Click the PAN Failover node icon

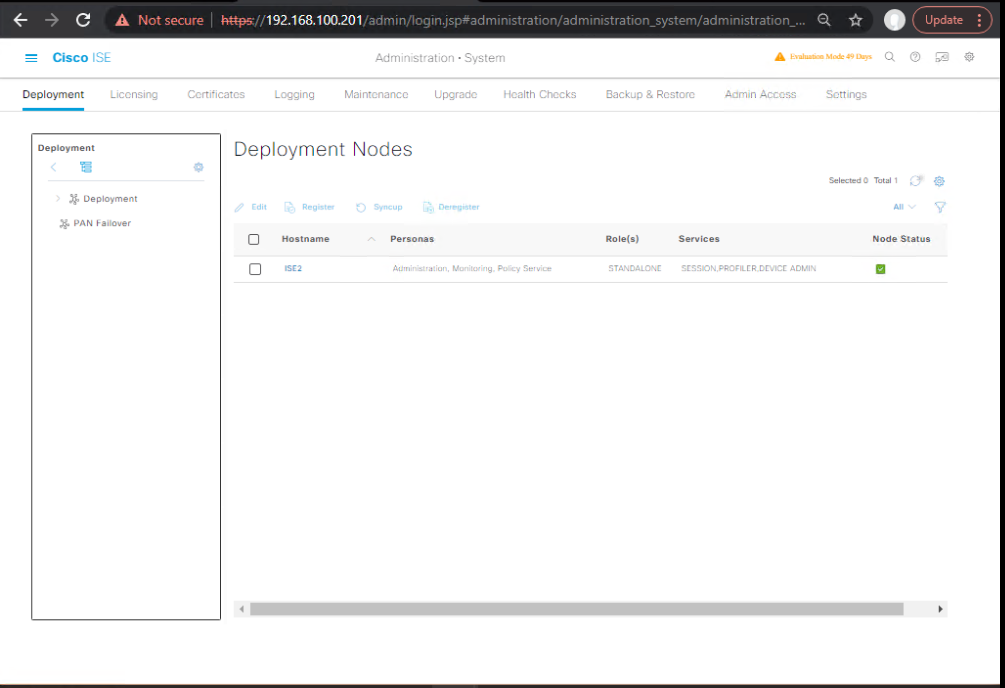64,224
